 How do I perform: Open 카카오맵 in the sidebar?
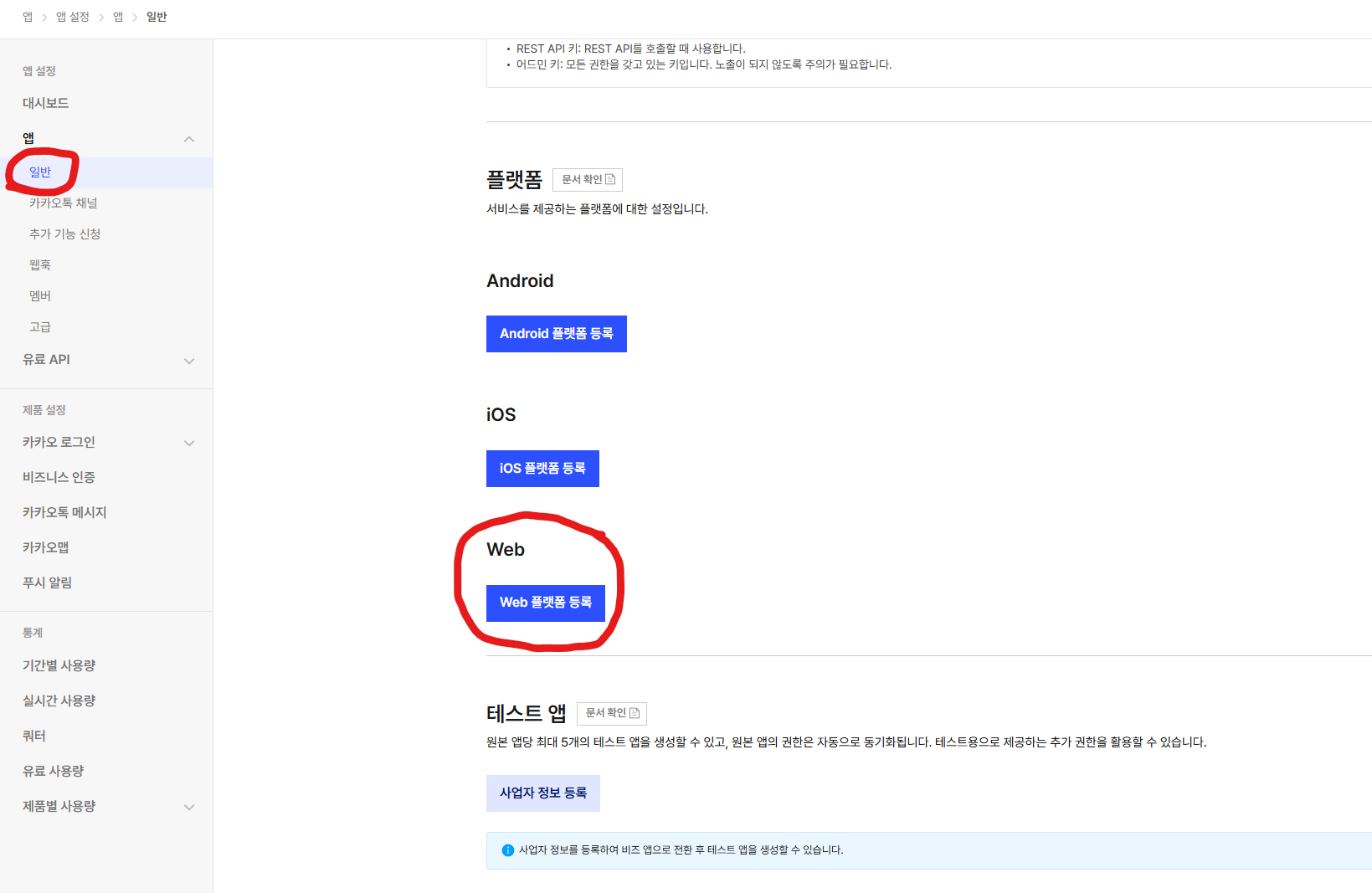coord(46,547)
